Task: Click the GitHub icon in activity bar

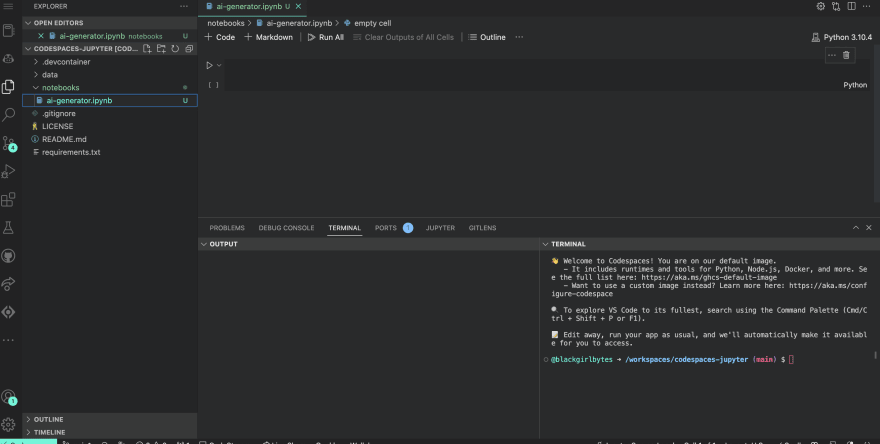Action: pos(9,256)
